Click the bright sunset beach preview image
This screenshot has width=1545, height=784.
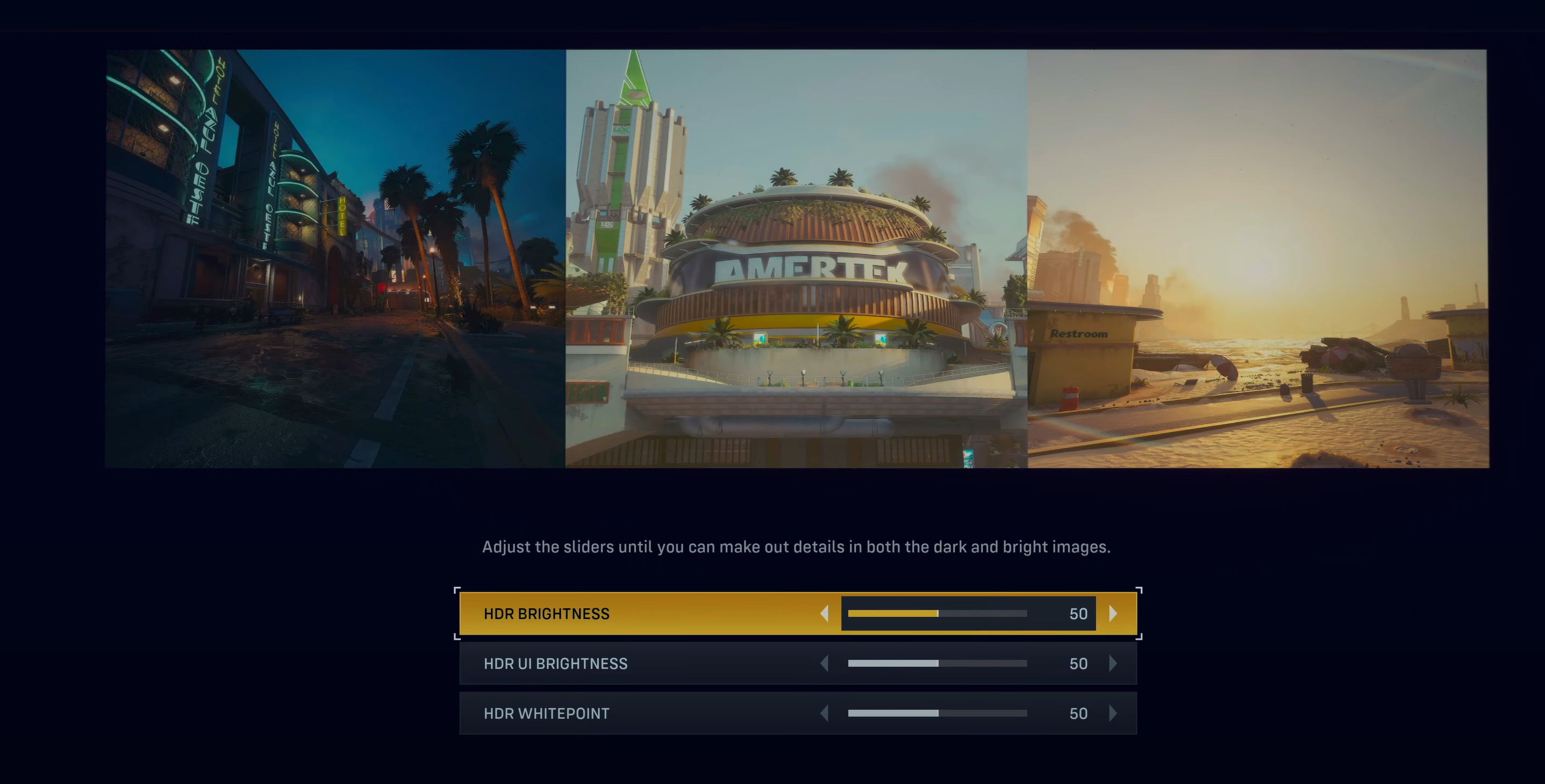1258,258
